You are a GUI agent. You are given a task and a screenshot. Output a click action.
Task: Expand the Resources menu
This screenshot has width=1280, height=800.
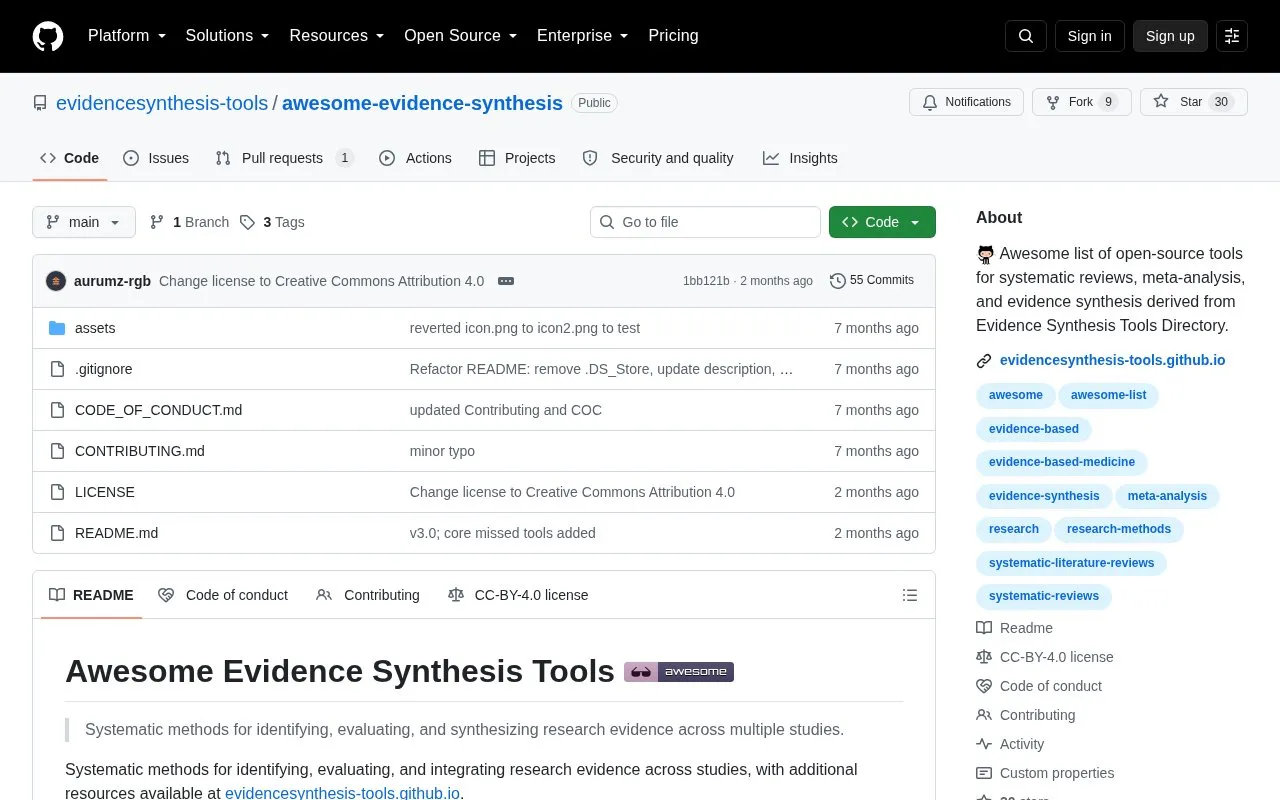click(x=337, y=36)
